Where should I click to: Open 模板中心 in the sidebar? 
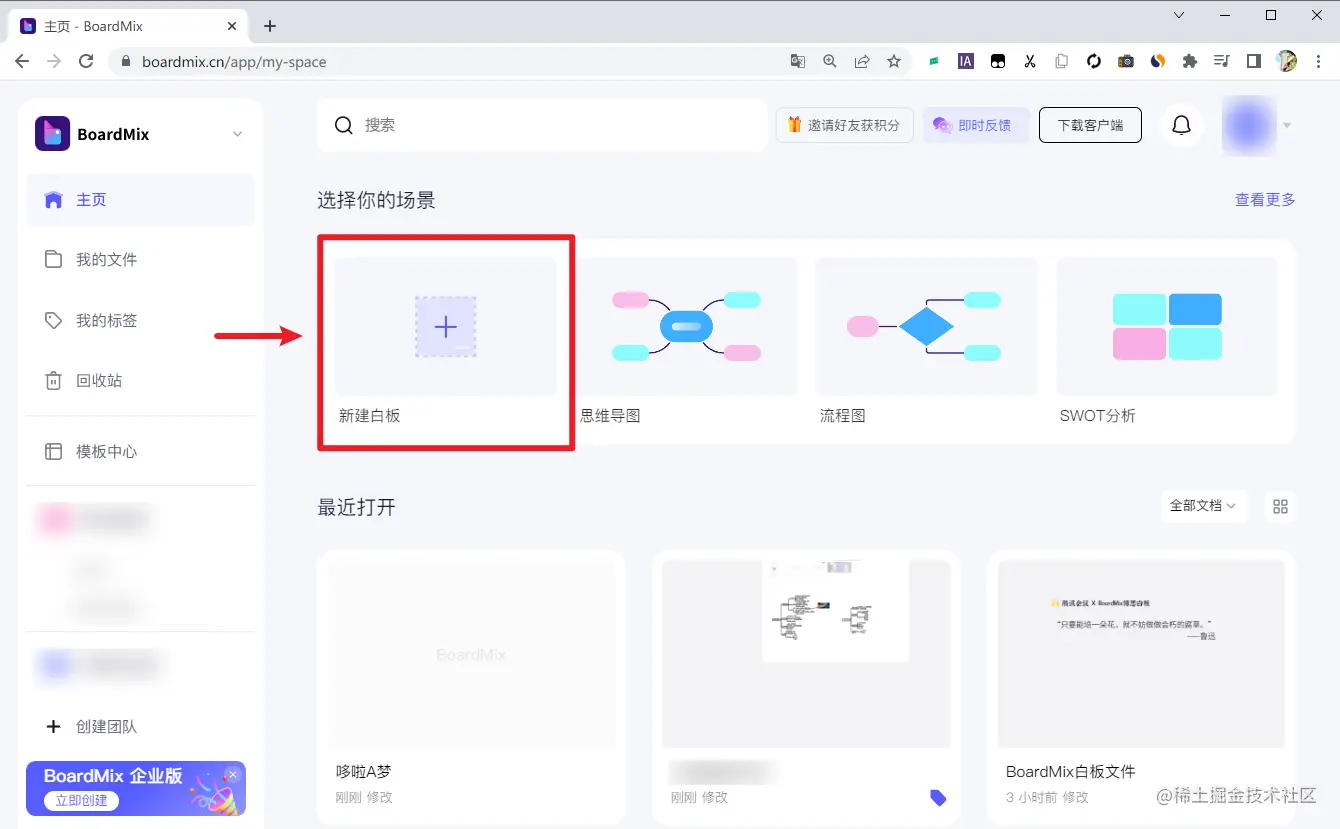click(x=141, y=452)
